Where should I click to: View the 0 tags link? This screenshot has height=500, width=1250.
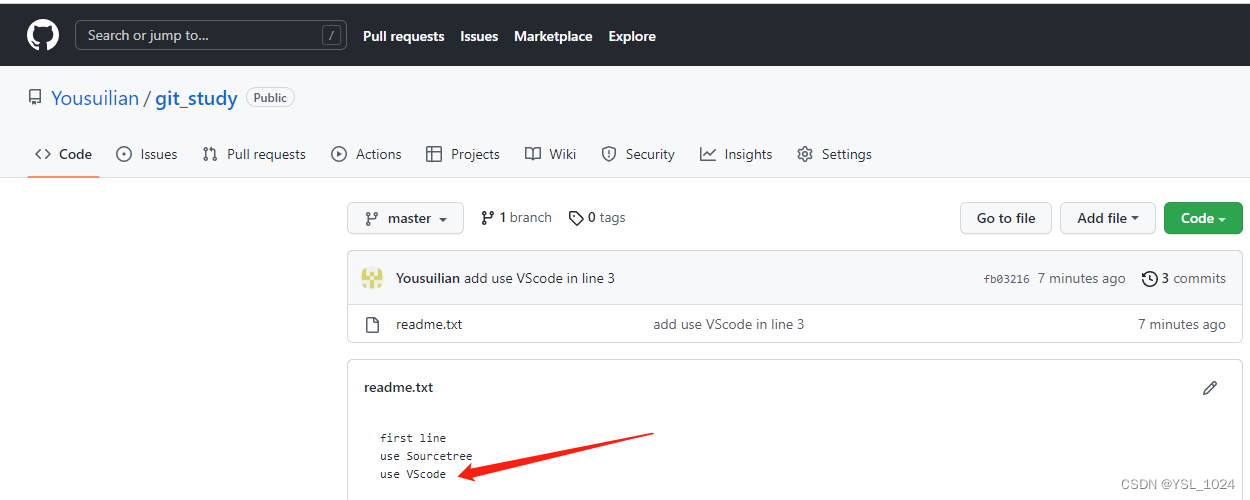click(x=597, y=218)
